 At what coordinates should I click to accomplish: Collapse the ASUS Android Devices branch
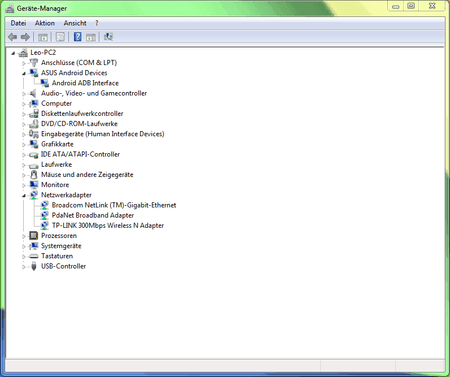coord(24,73)
